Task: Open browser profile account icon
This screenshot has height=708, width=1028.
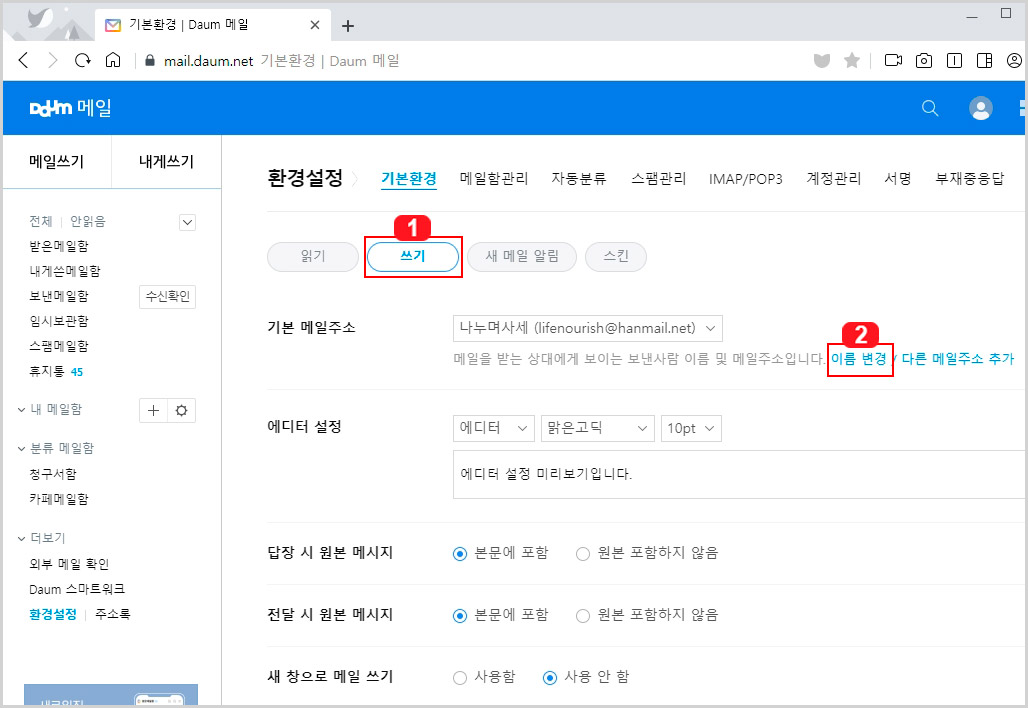Action: pos(1014,61)
